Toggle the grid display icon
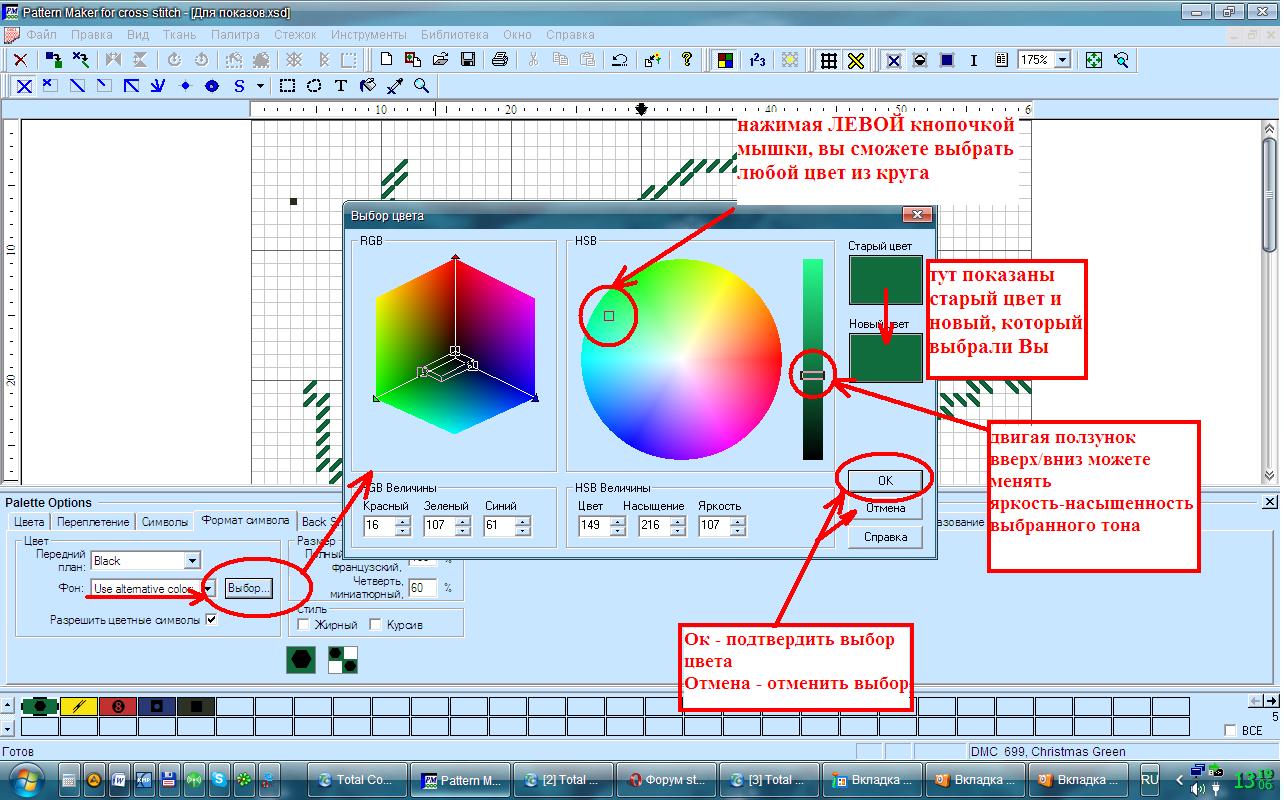This screenshot has height=800, width=1284. click(828, 60)
